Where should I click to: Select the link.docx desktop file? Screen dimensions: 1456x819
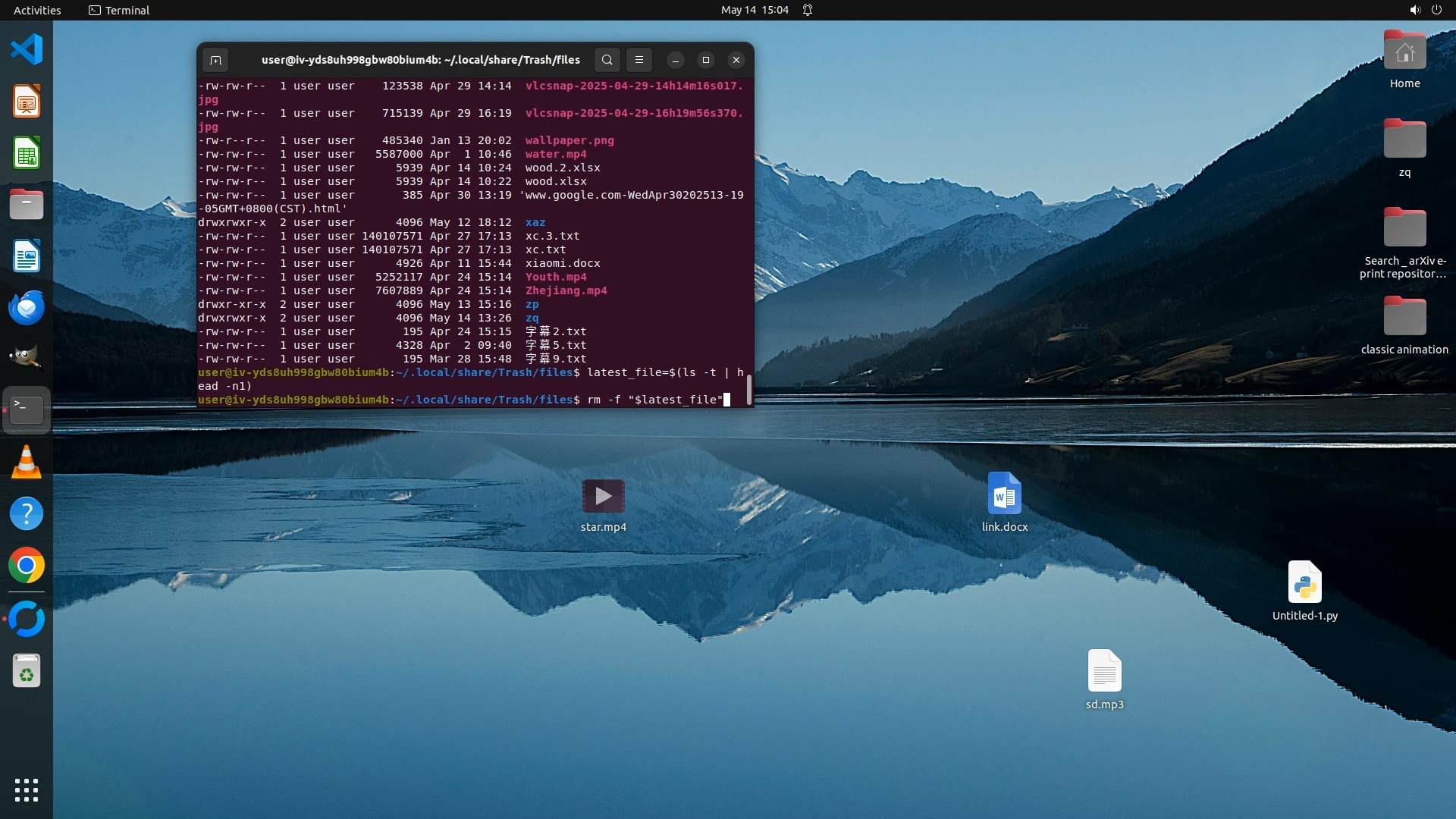(1005, 502)
